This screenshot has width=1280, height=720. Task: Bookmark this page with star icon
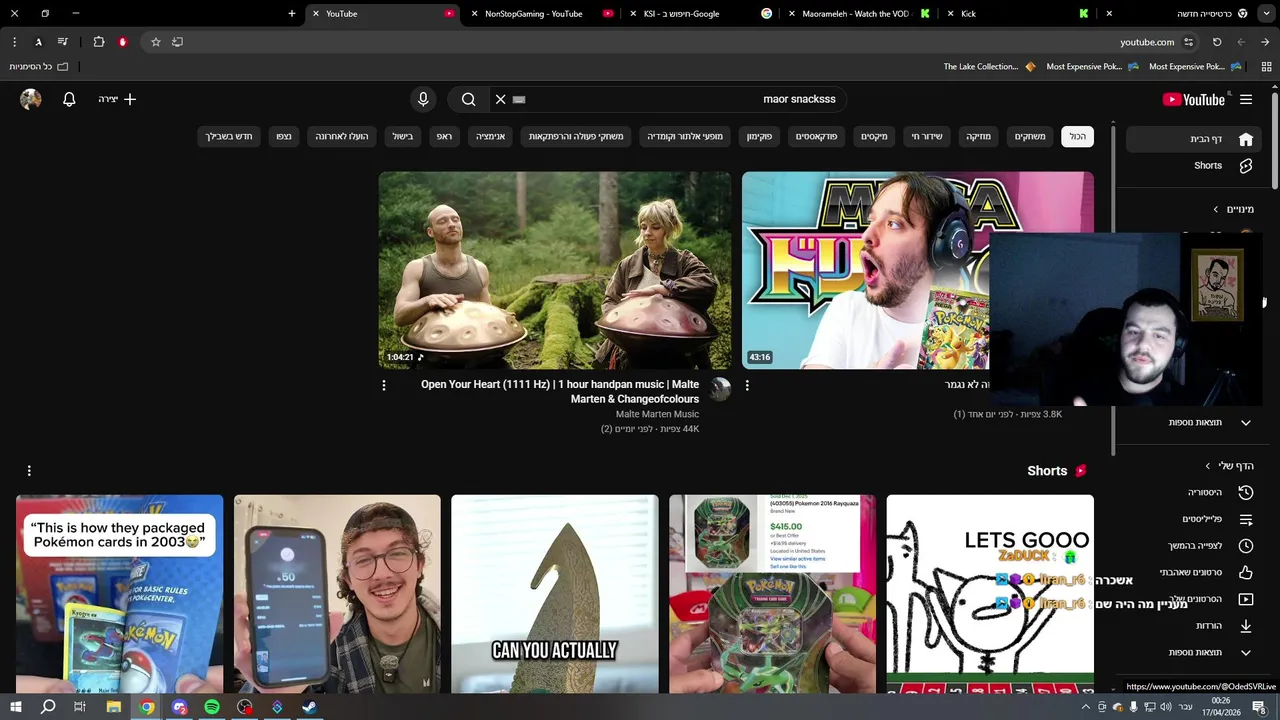(155, 42)
